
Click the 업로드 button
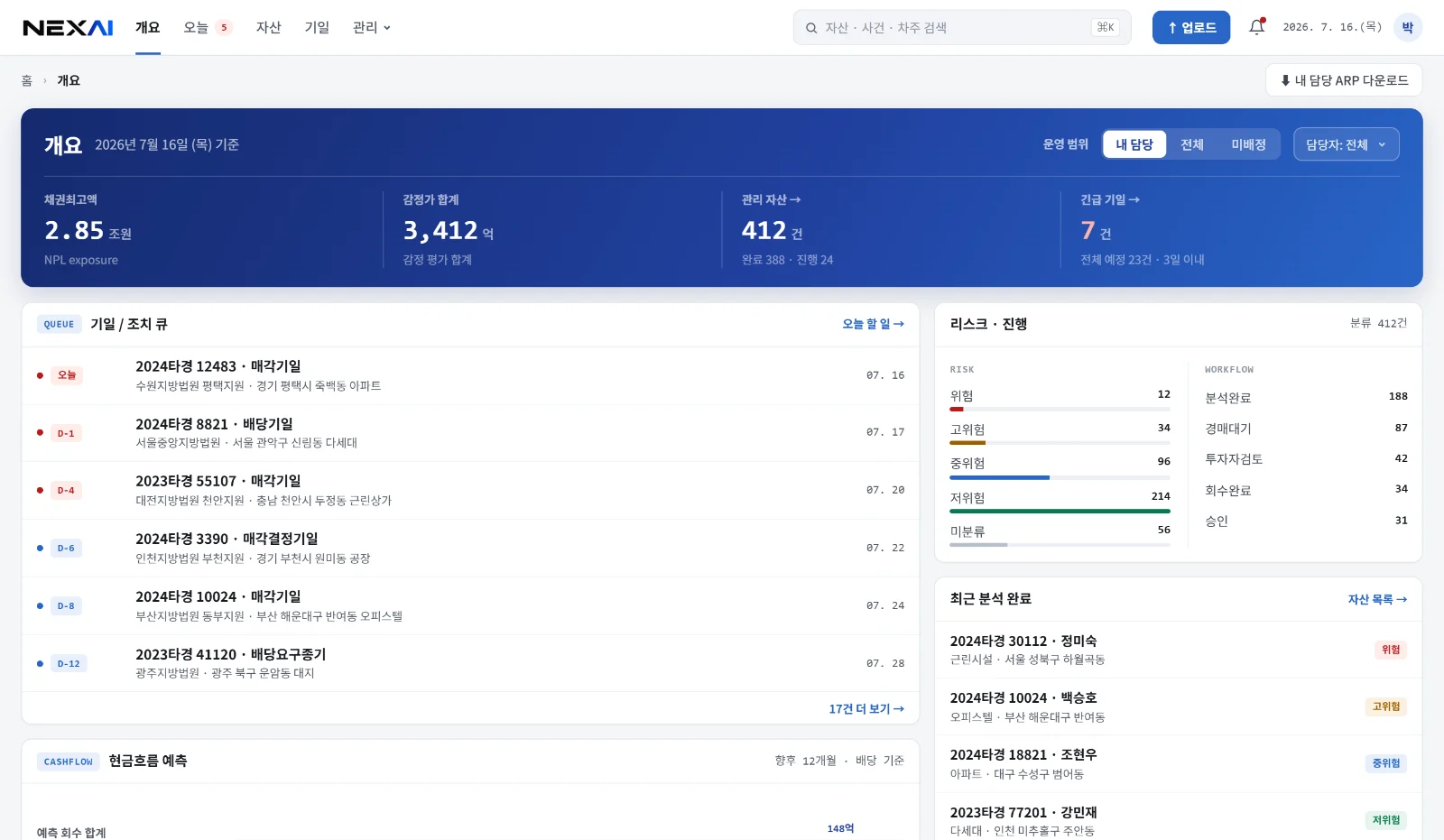[x=1191, y=28]
